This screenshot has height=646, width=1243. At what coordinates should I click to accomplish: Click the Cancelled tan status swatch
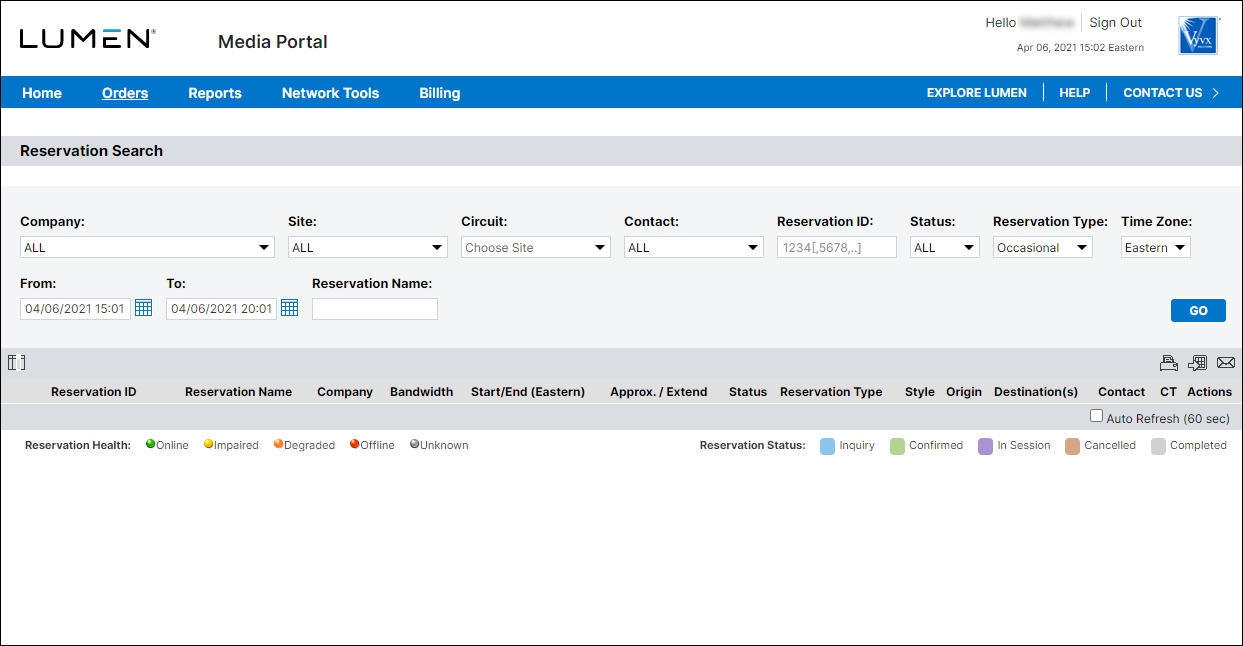1073,446
